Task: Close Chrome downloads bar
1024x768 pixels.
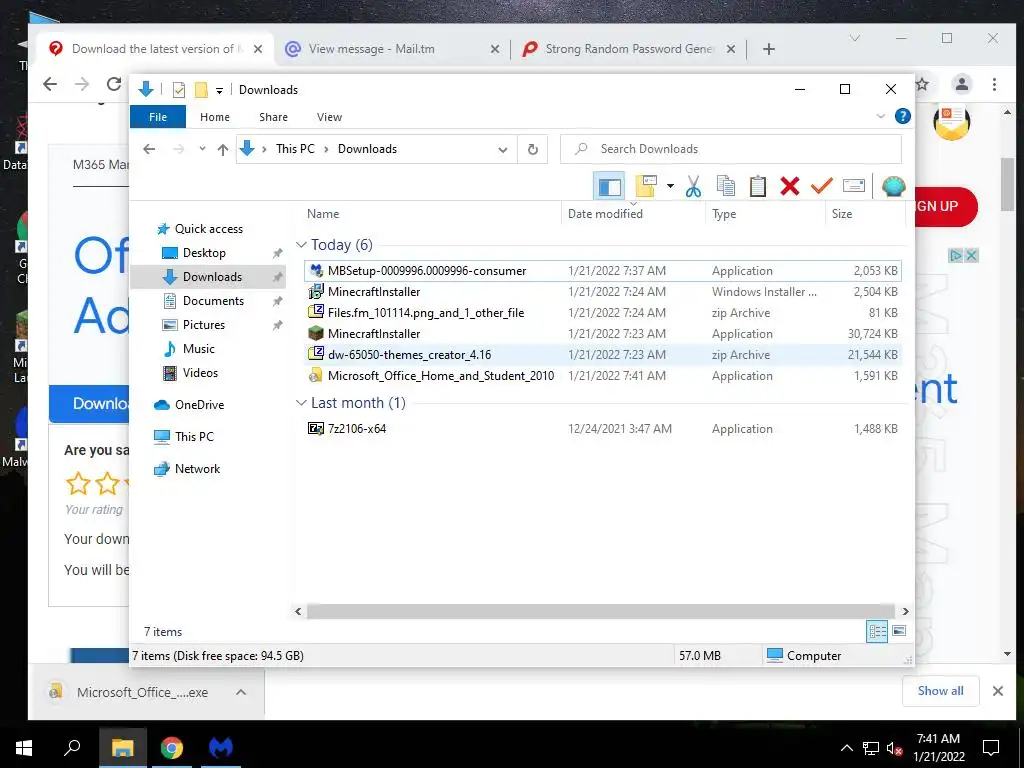Action: click(x=997, y=691)
